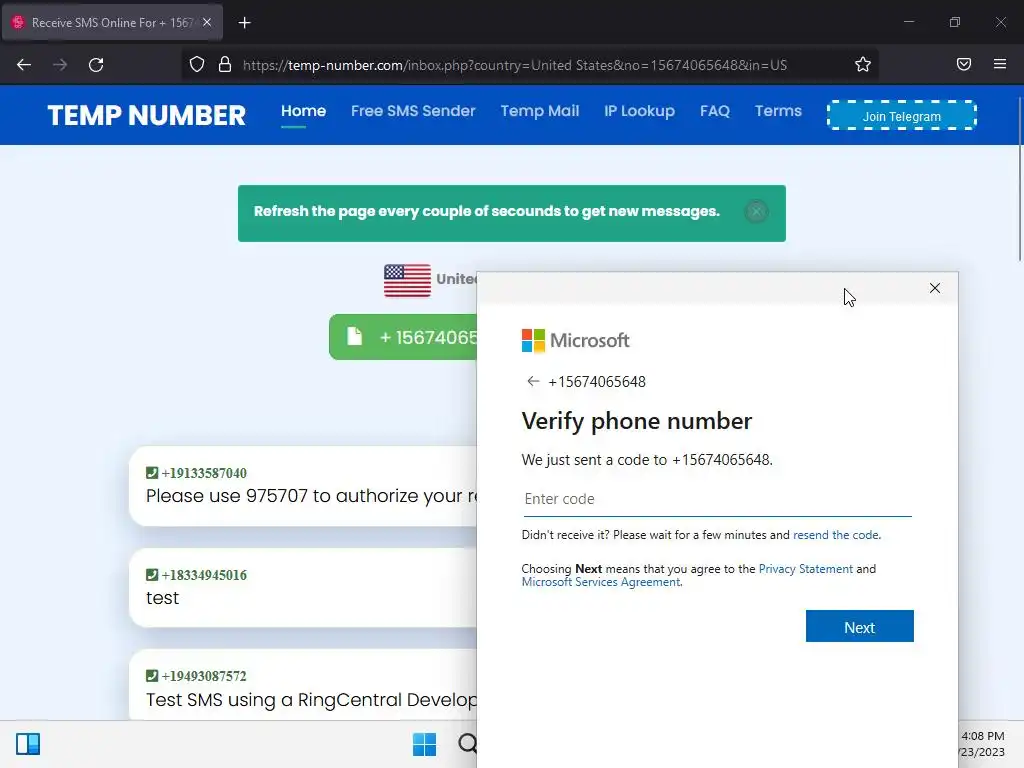Open taskbar search
The image size is (1024, 768).
[x=467, y=744]
